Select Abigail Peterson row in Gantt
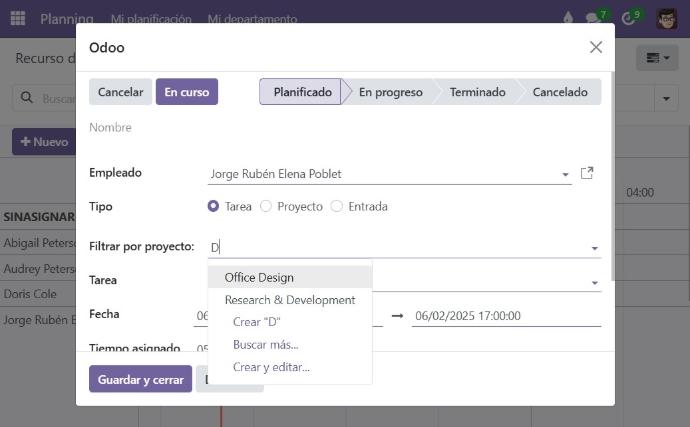This screenshot has height=427, width=690. click(x=40, y=243)
